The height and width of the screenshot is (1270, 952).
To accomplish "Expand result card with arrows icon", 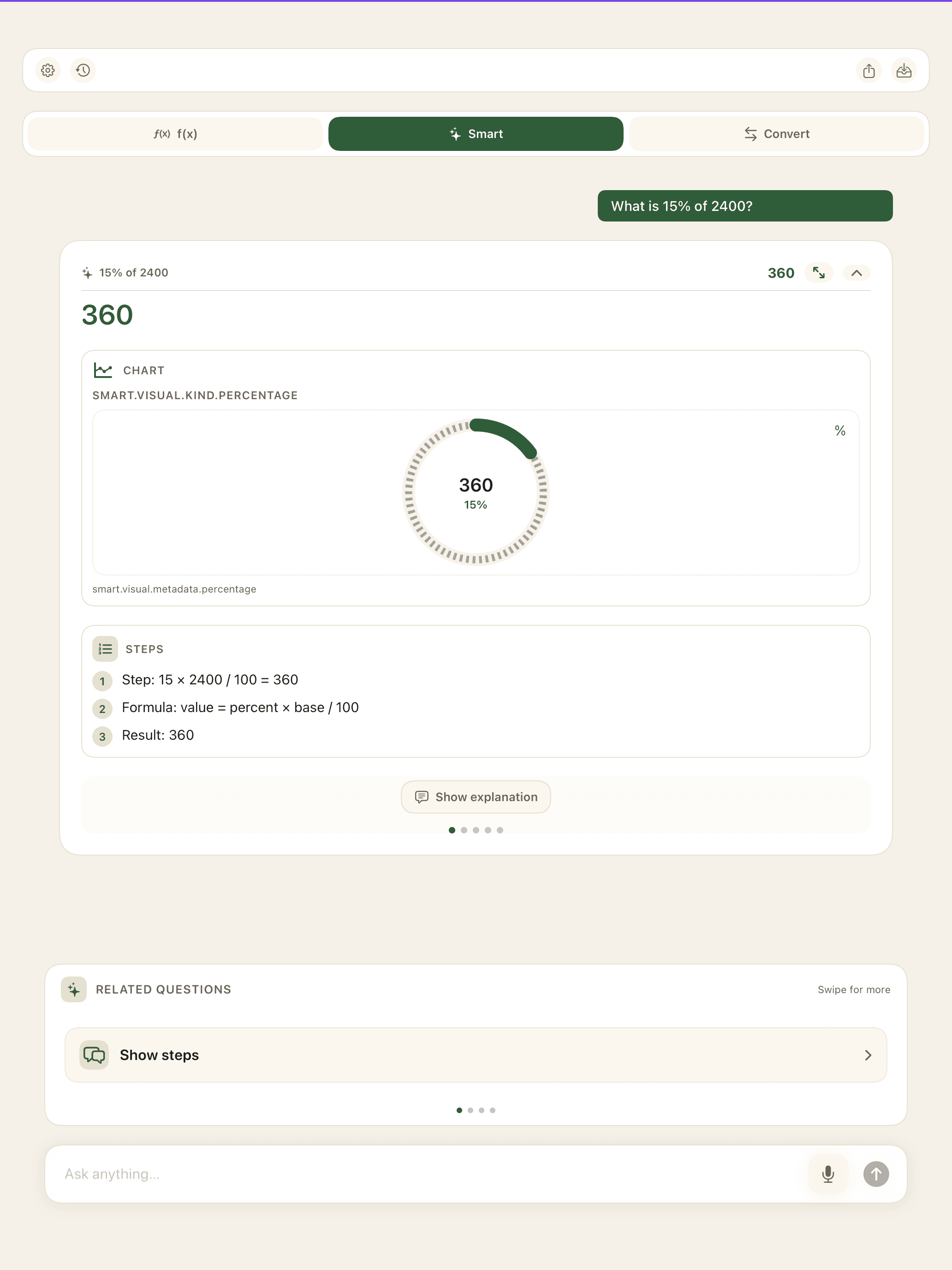I will [x=819, y=273].
